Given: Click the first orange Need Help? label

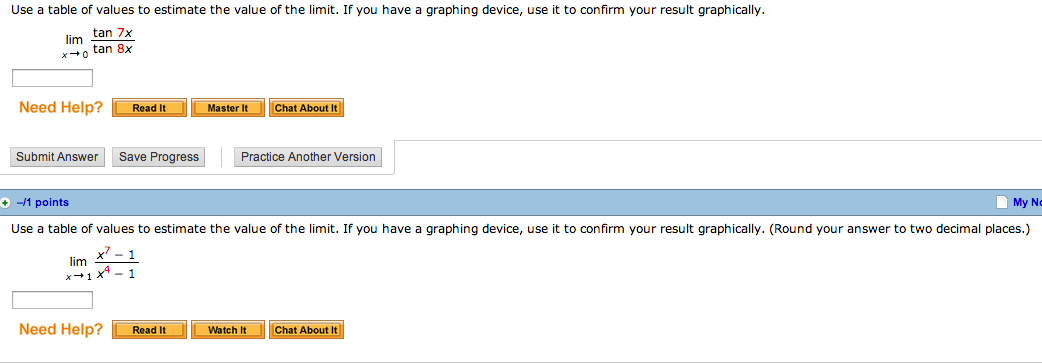Looking at the screenshot, I should [61, 108].
